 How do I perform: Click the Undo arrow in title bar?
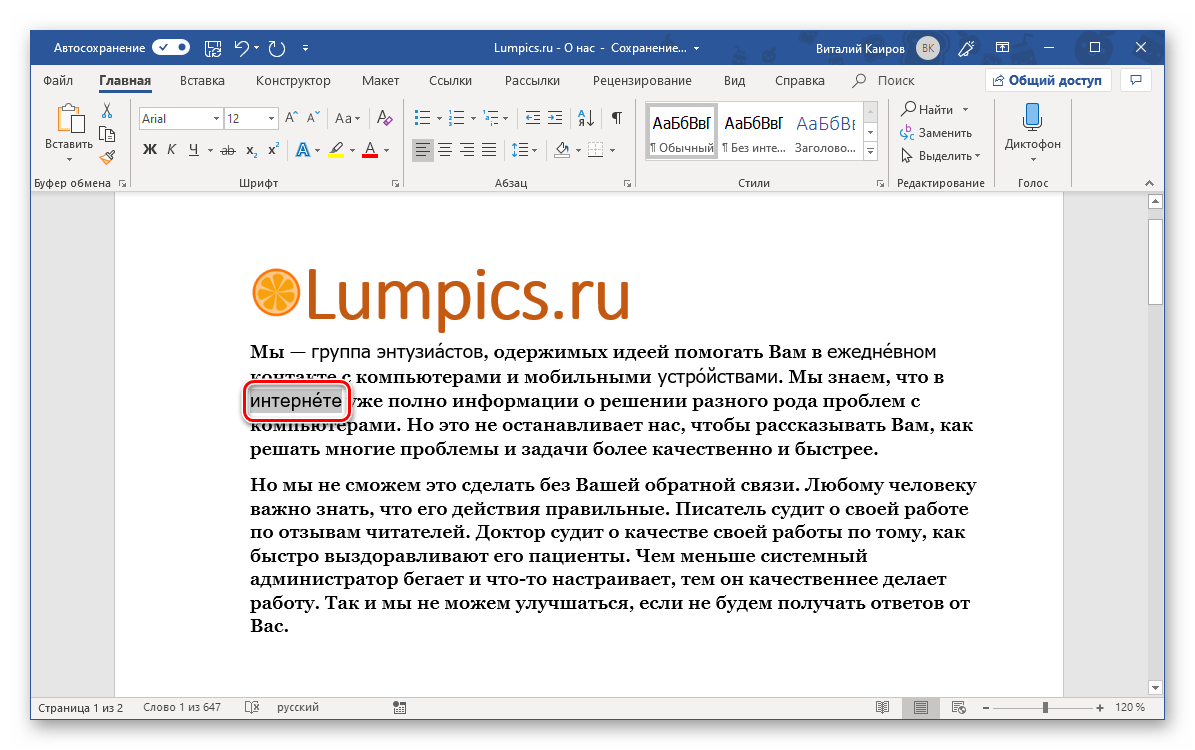coord(241,47)
